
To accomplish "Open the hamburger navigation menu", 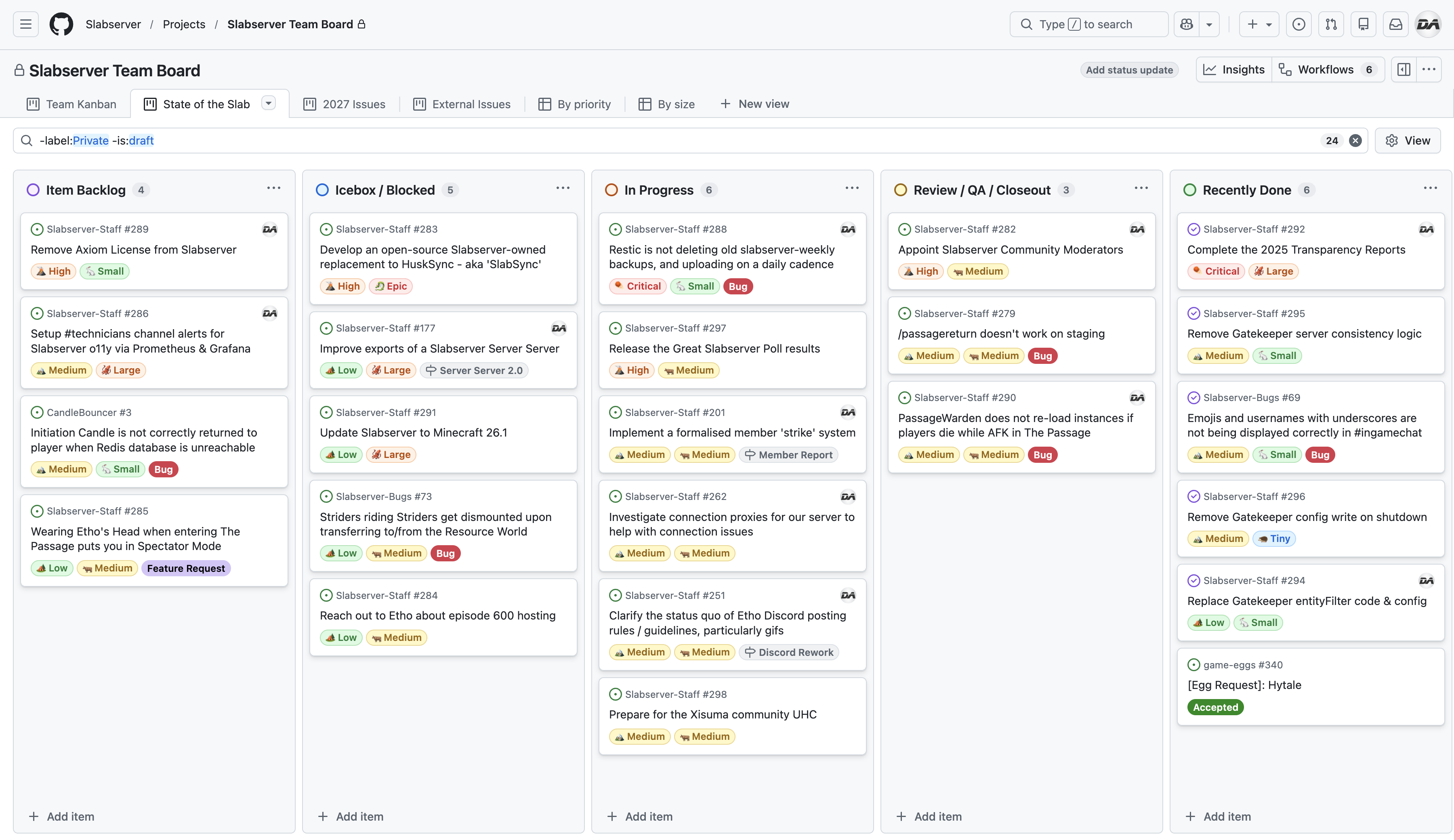I will pos(25,24).
